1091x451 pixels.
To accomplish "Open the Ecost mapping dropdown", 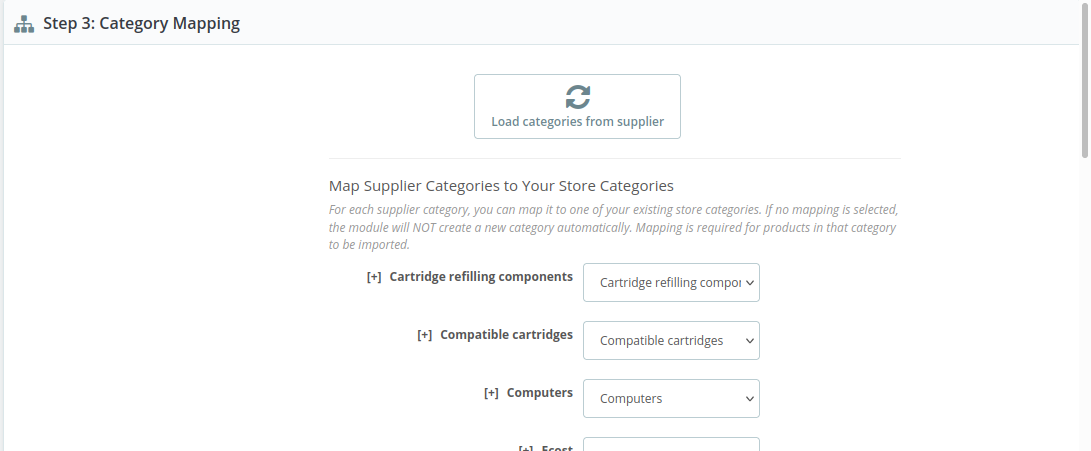I will pos(671,444).
